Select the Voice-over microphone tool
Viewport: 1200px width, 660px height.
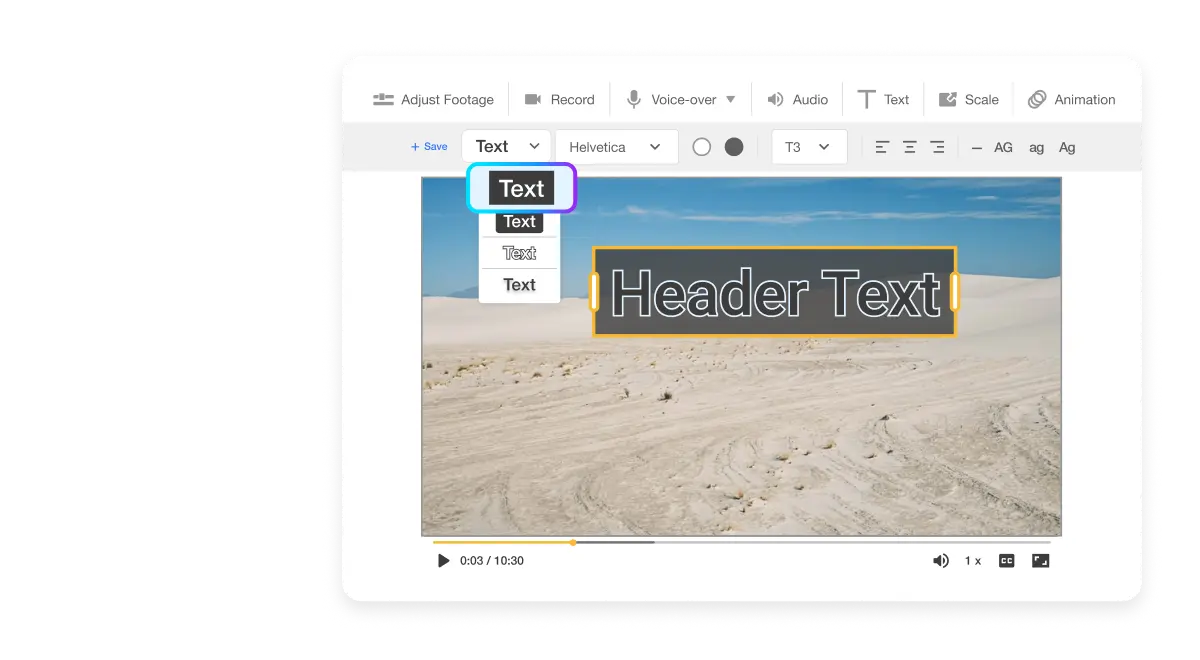pyautogui.click(x=671, y=100)
